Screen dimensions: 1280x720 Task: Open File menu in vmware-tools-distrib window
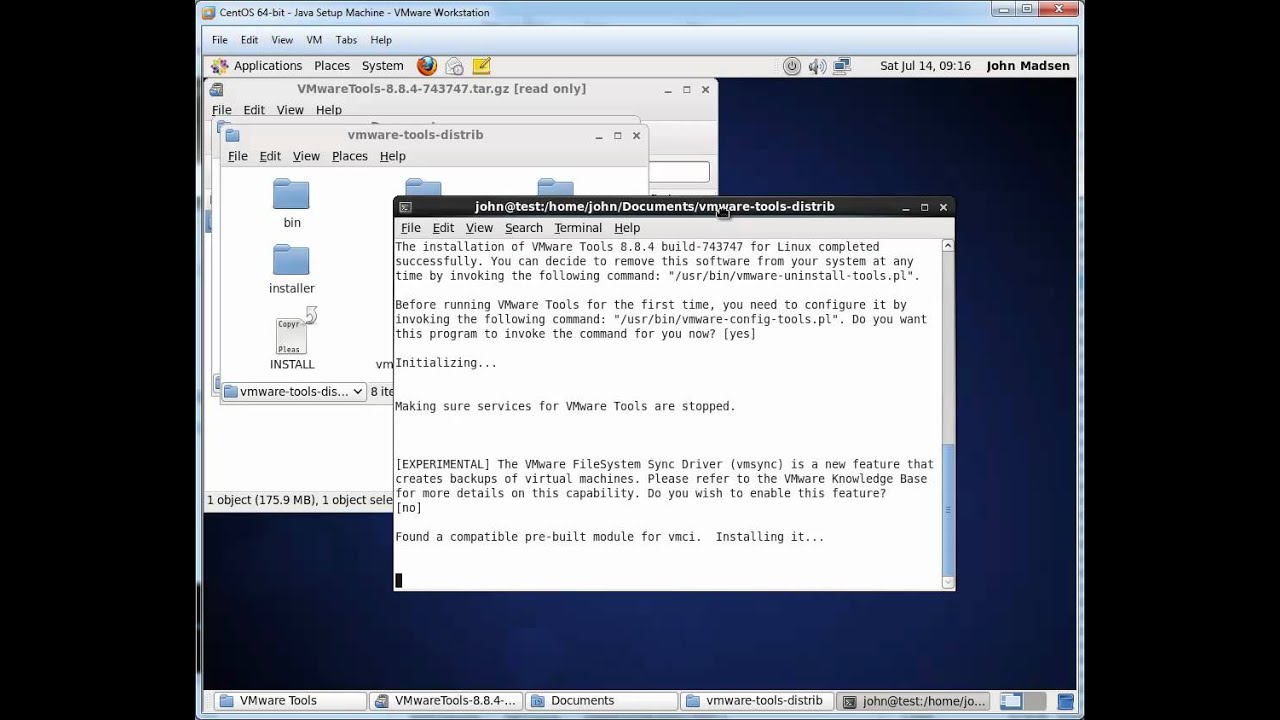click(237, 156)
